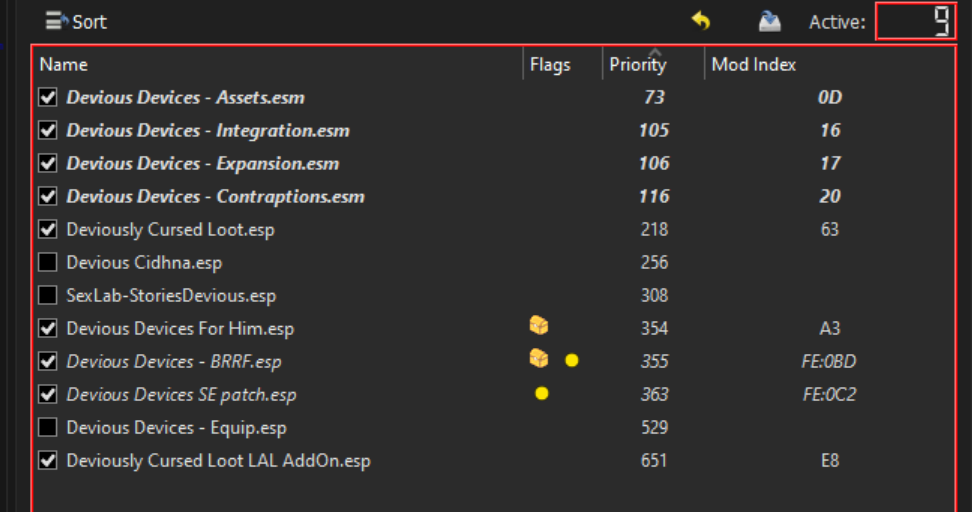The image size is (972, 512).
Task: Click mod index value FE:0C2
Action: 829,394
